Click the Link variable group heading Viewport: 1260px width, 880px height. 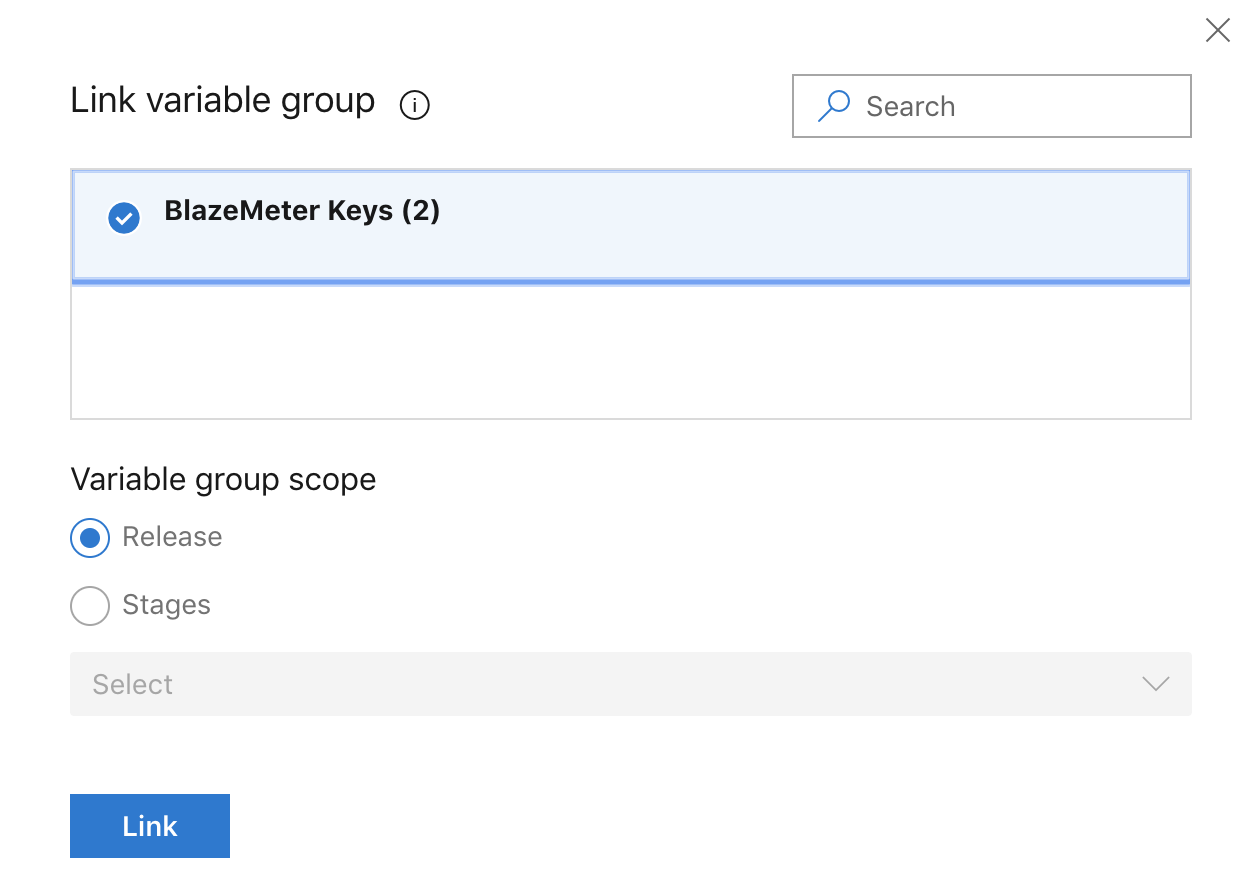point(222,101)
